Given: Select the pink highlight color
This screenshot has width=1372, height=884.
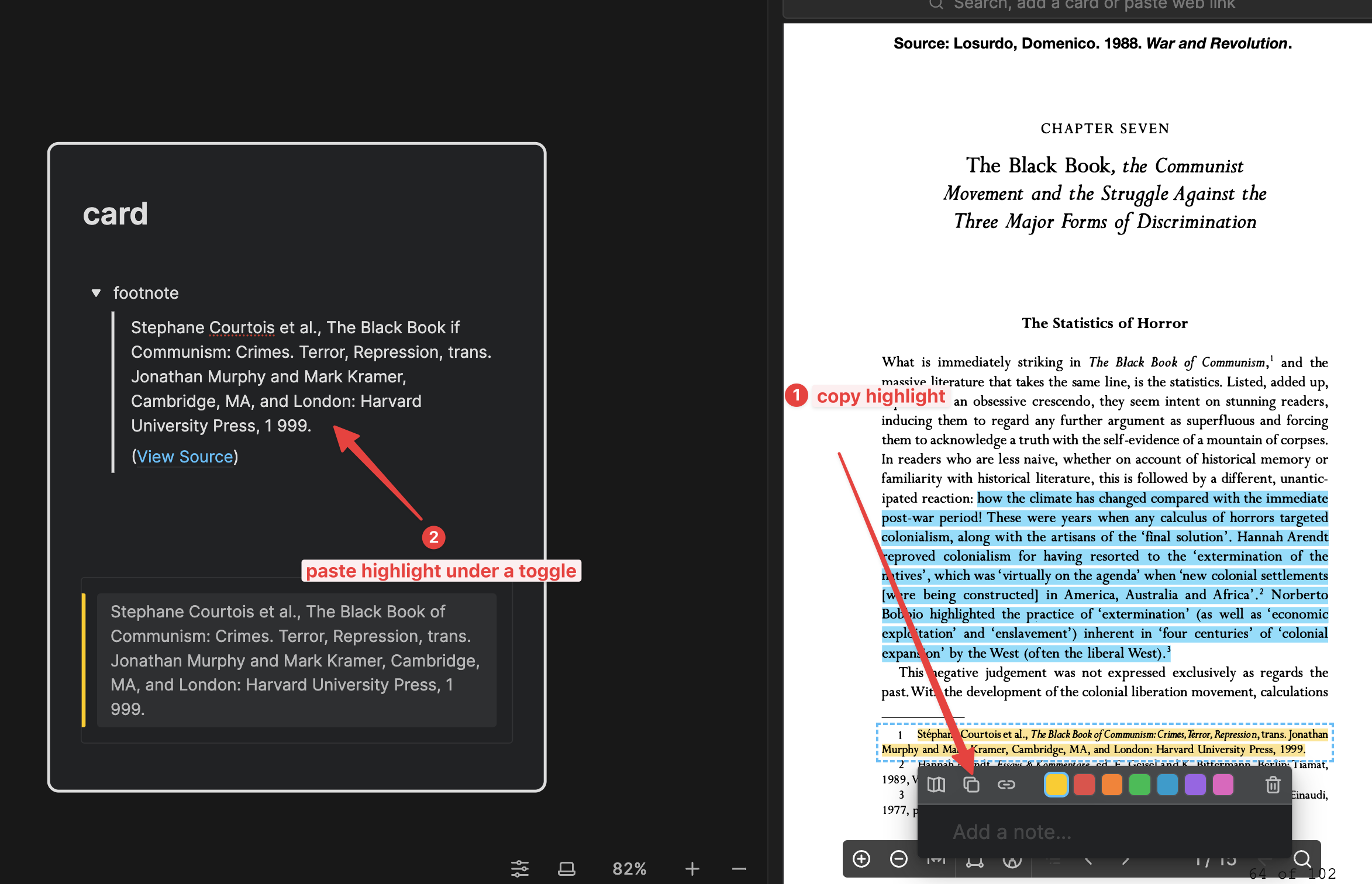Looking at the screenshot, I should point(1223,785).
